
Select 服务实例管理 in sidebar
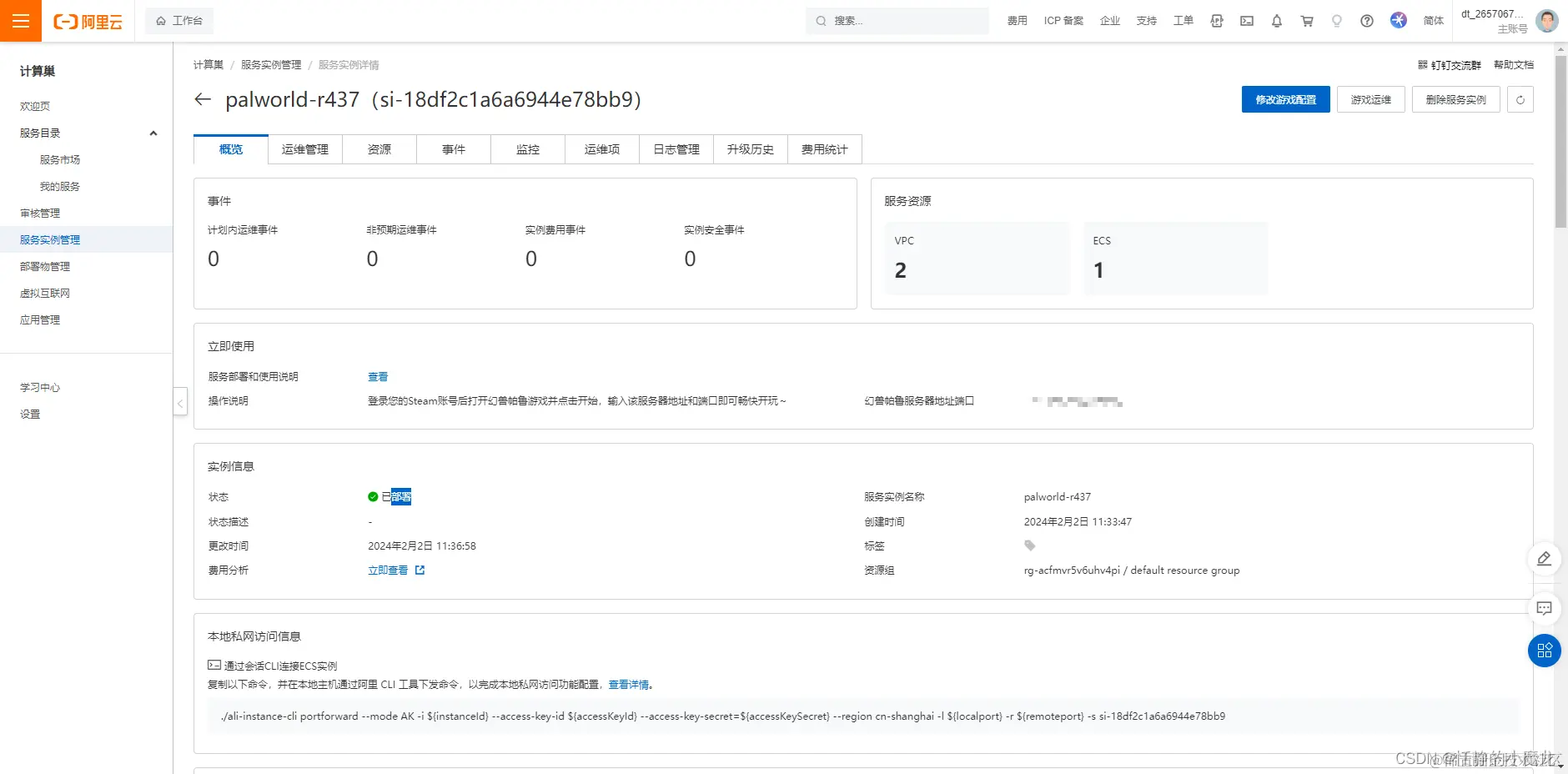(x=86, y=239)
